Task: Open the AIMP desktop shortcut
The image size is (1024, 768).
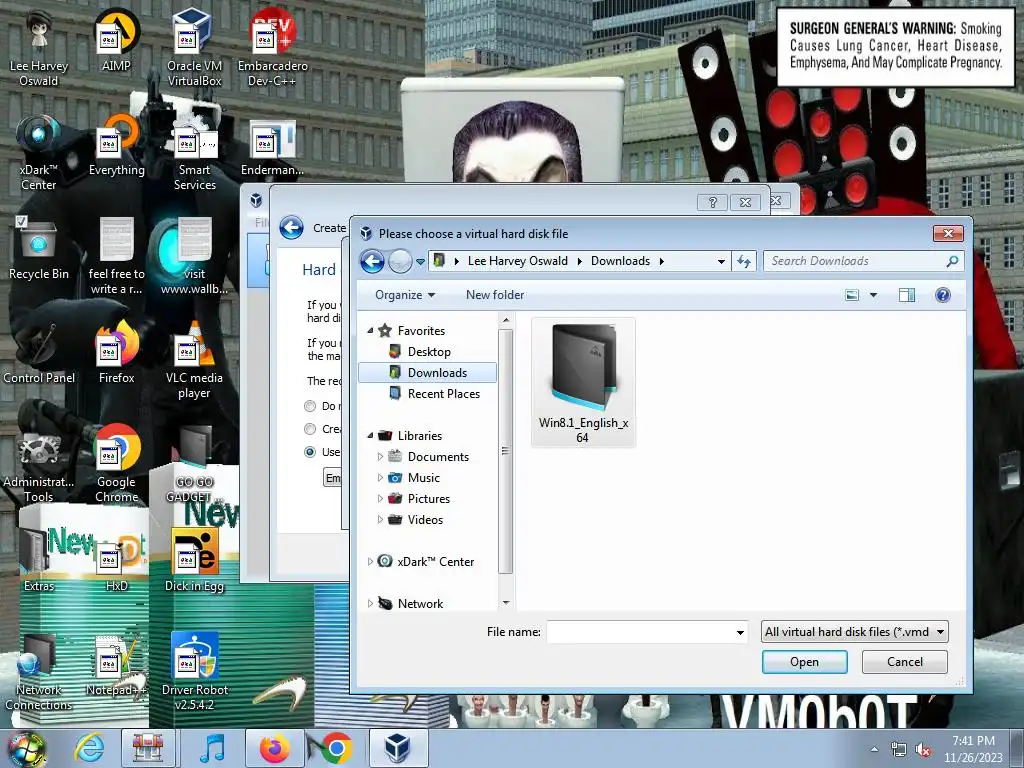Action: pos(116,40)
